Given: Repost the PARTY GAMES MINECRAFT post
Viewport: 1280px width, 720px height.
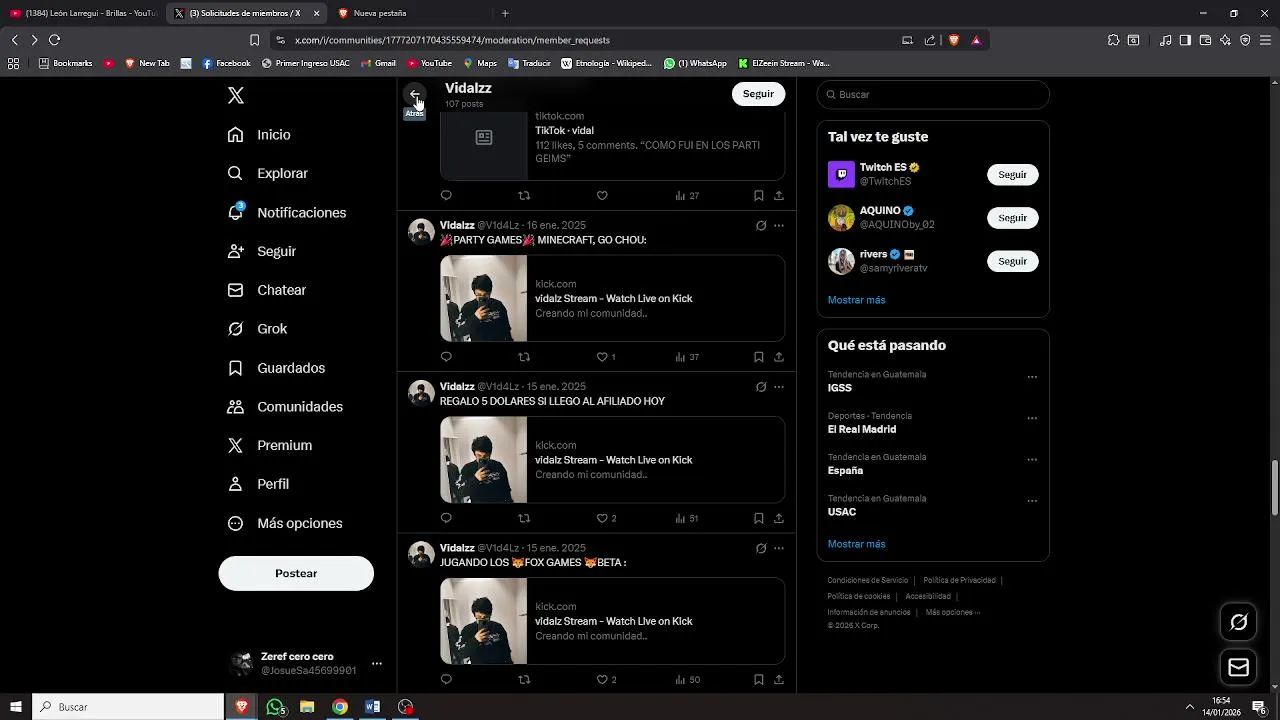Looking at the screenshot, I should (x=524, y=357).
